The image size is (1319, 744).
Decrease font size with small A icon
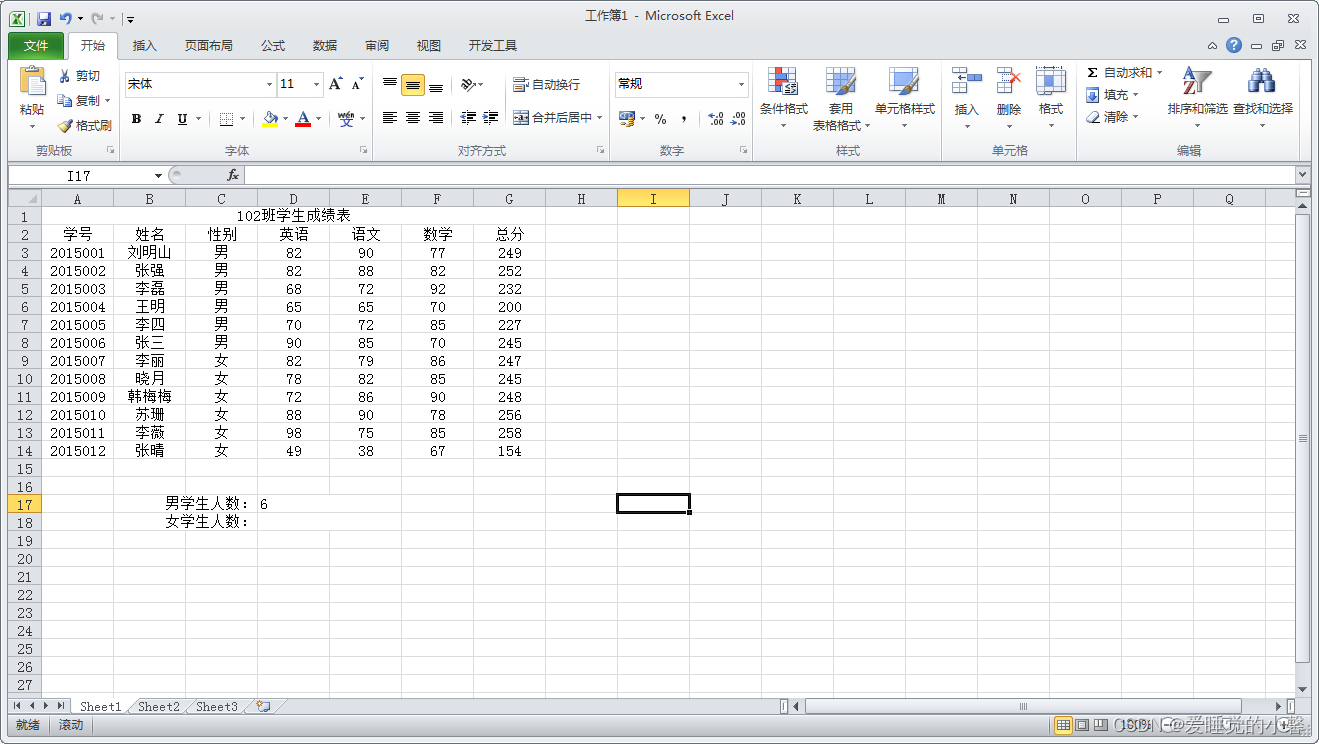[357, 84]
